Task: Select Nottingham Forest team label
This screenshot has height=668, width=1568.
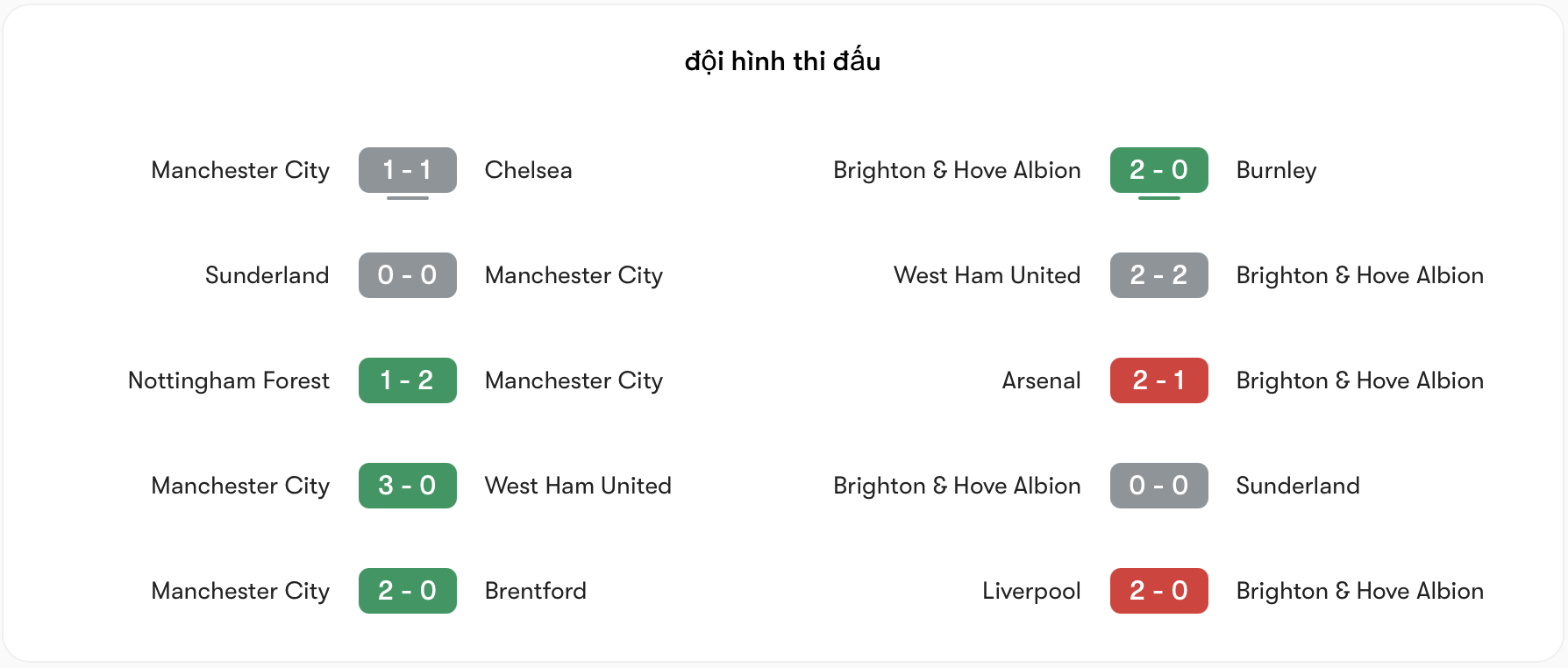Action: (x=228, y=380)
